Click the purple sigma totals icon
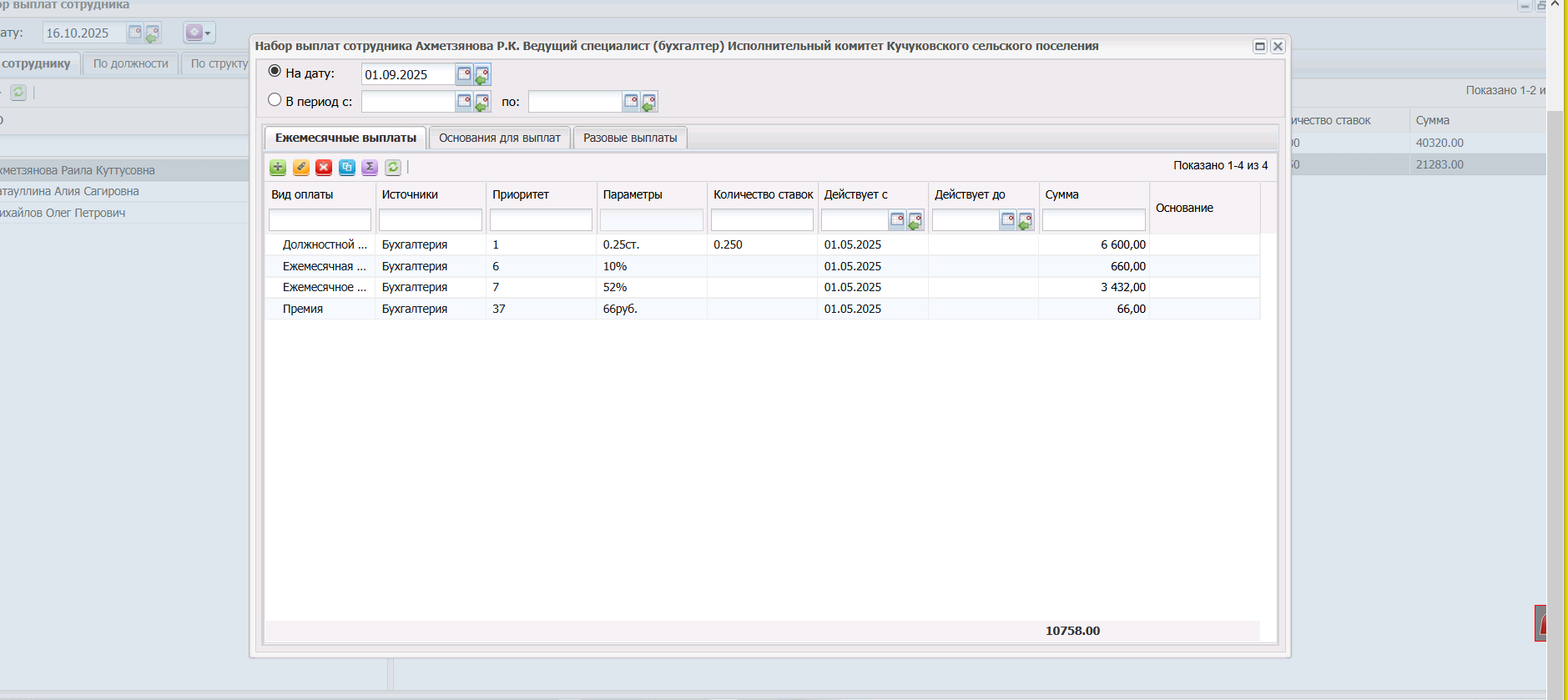Image resolution: width=1568 pixels, height=700 pixels. 370,168
